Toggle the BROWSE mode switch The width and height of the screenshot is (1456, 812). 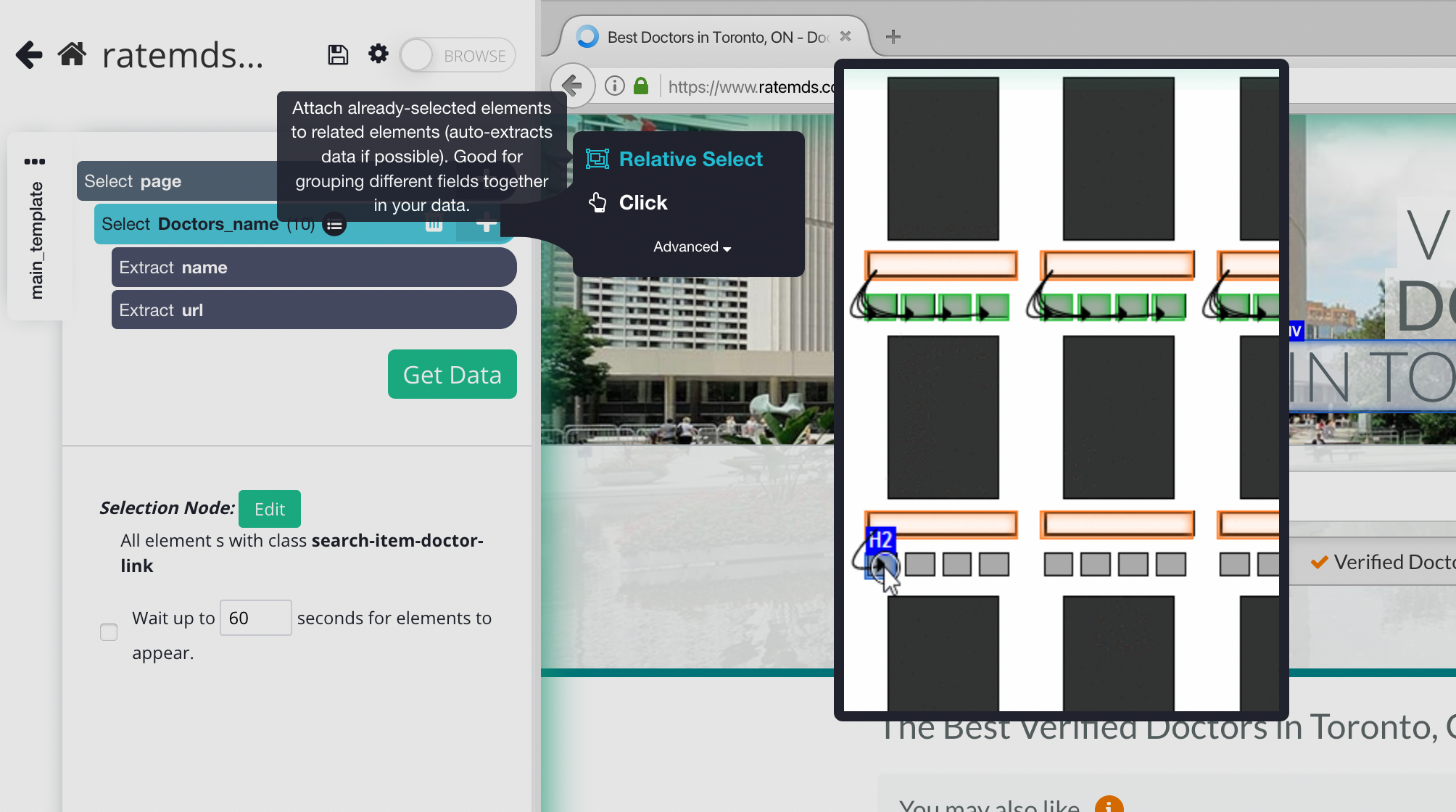(x=458, y=56)
